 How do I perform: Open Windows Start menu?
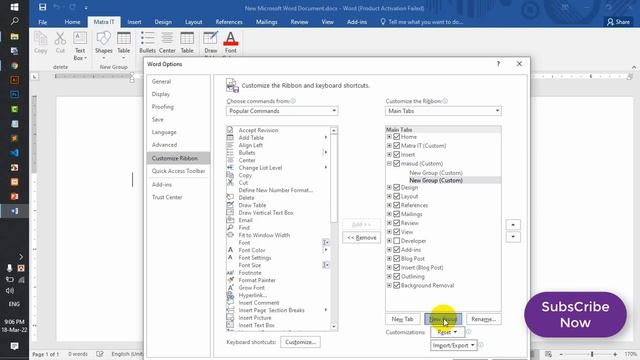14,7
